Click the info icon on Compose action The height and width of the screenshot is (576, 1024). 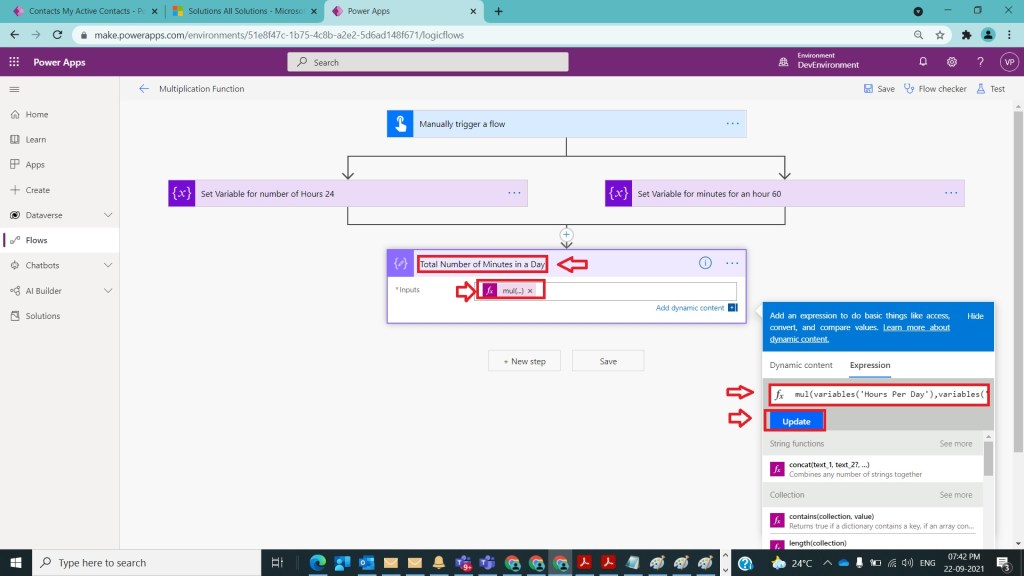point(705,263)
